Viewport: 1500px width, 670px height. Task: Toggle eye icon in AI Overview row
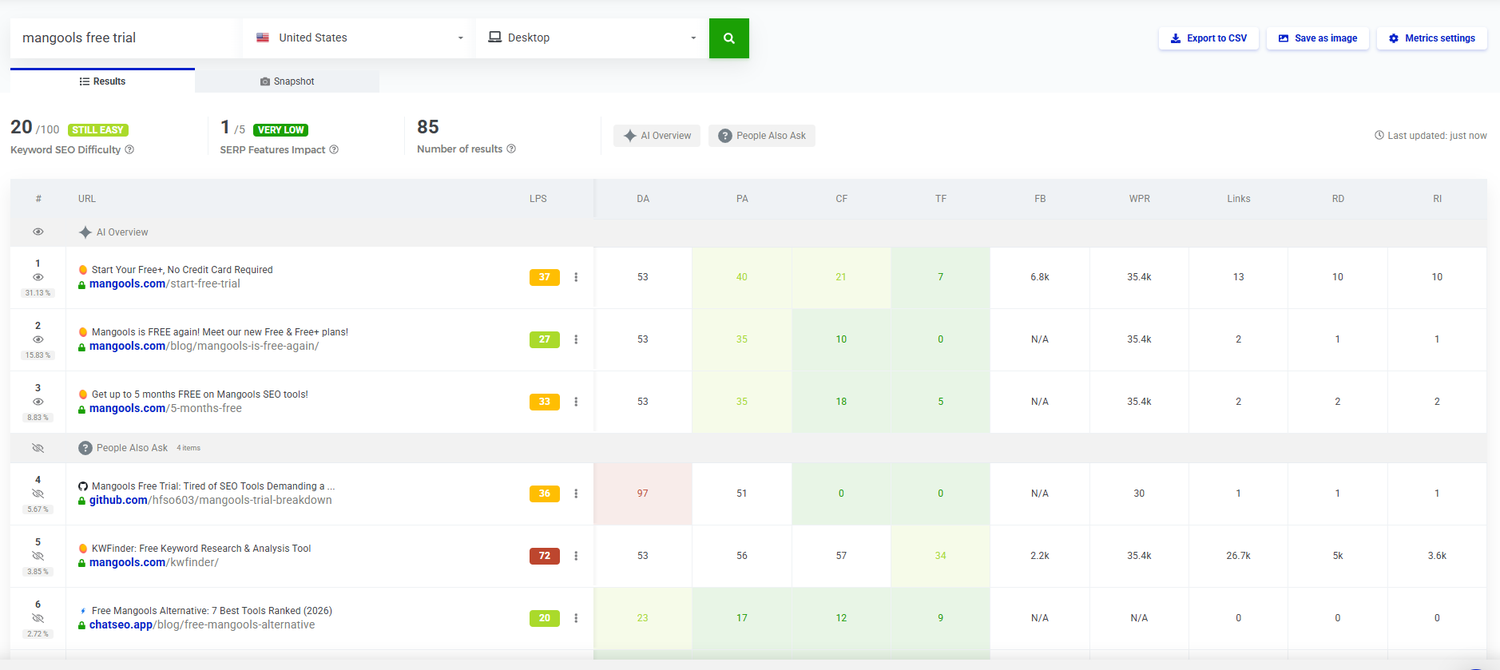click(x=38, y=232)
